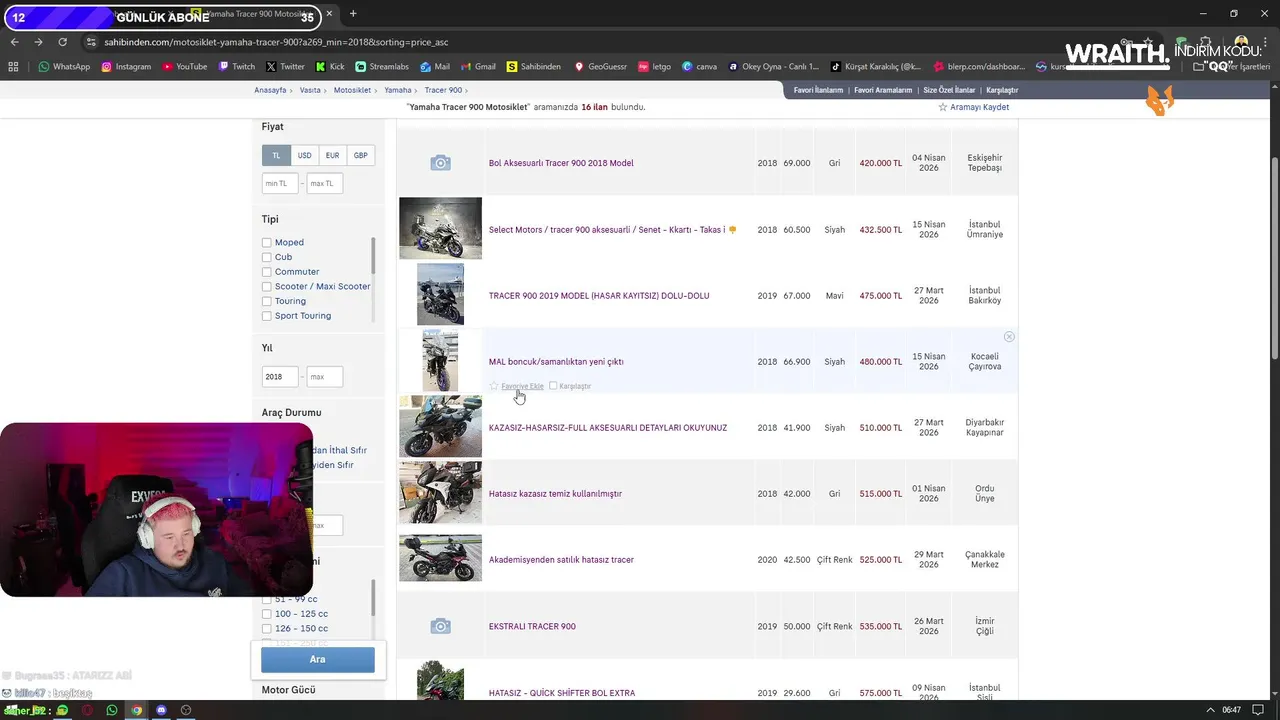
Task: Open the Twitch bookmark
Action: click(236, 67)
